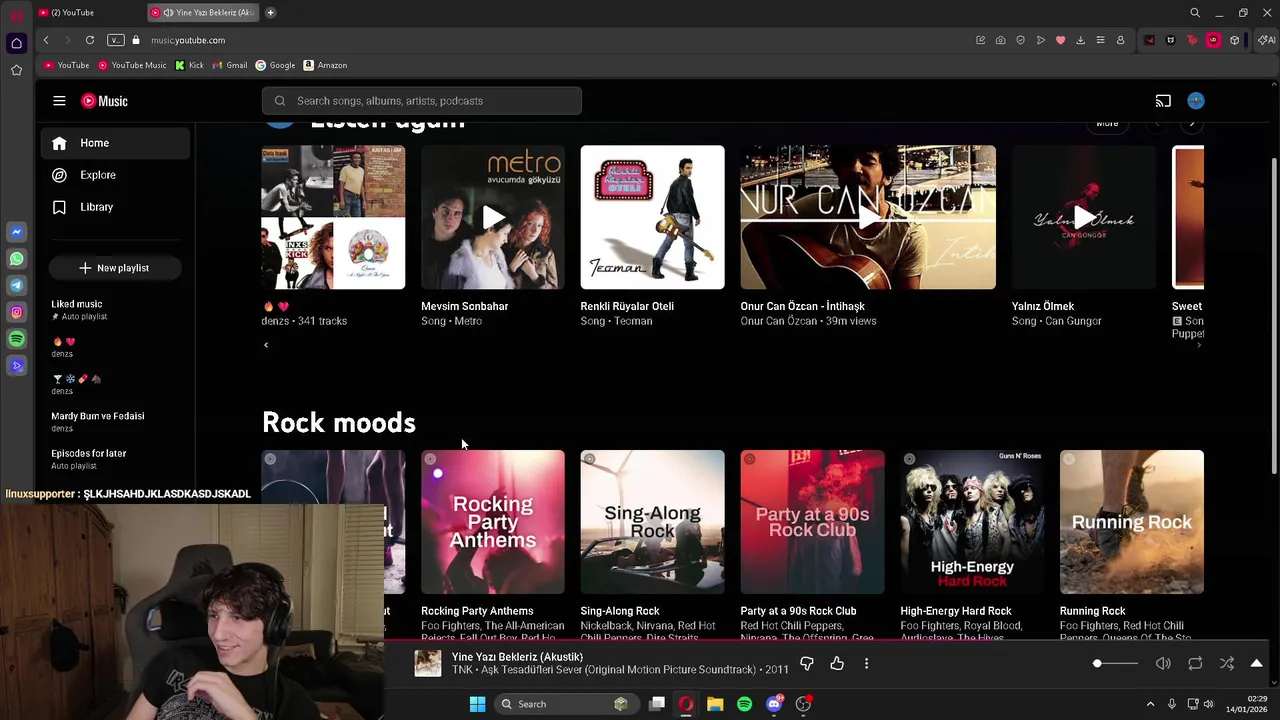Click the music.youtube.com address bar

tap(188, 40)
